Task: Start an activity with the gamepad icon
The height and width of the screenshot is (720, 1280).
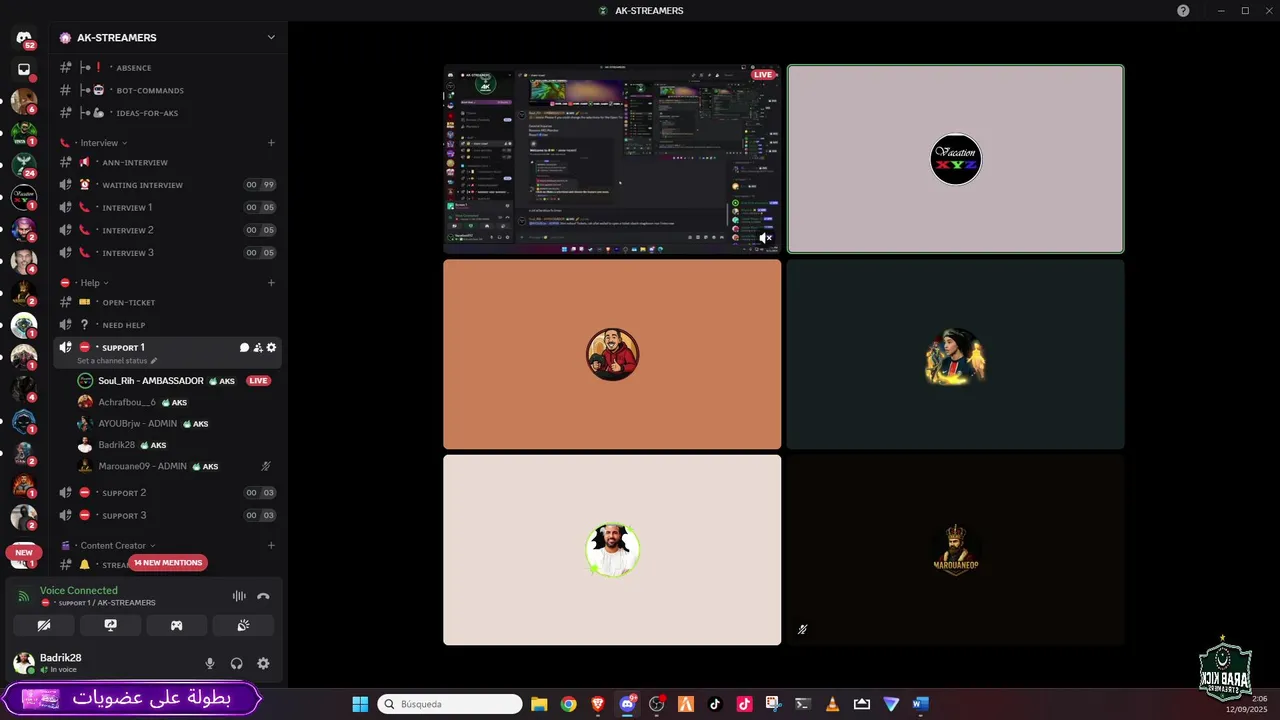Action: [176, 625]
